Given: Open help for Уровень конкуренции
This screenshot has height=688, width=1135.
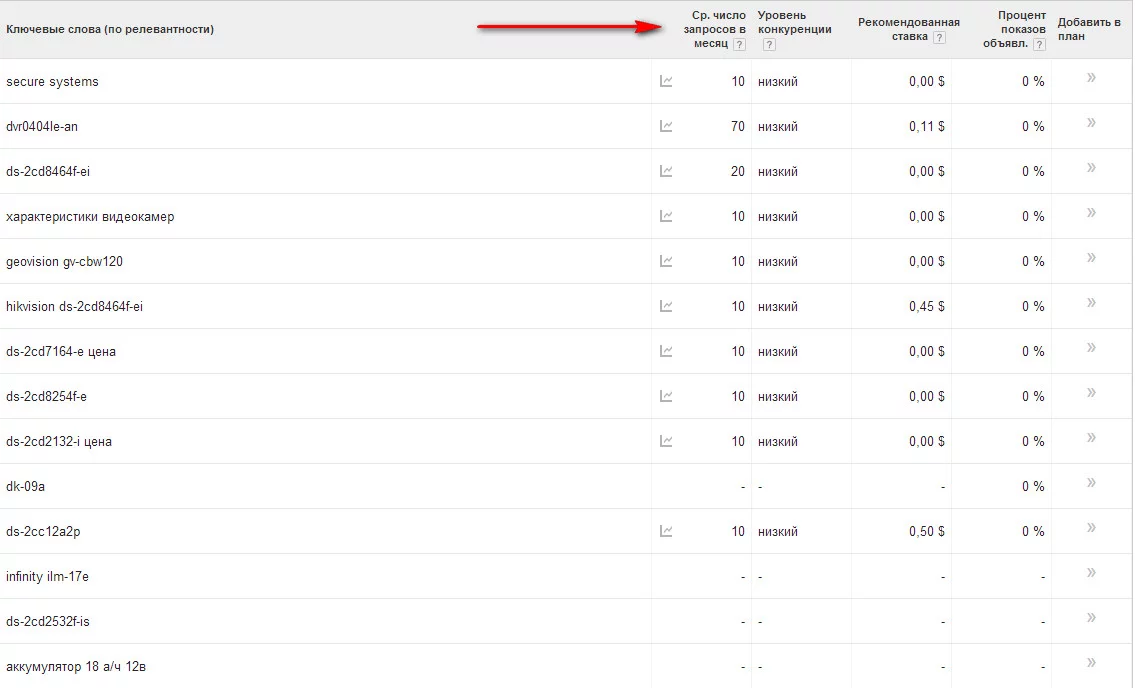Looking at the screenshot, I should click(x=769, y=44).
